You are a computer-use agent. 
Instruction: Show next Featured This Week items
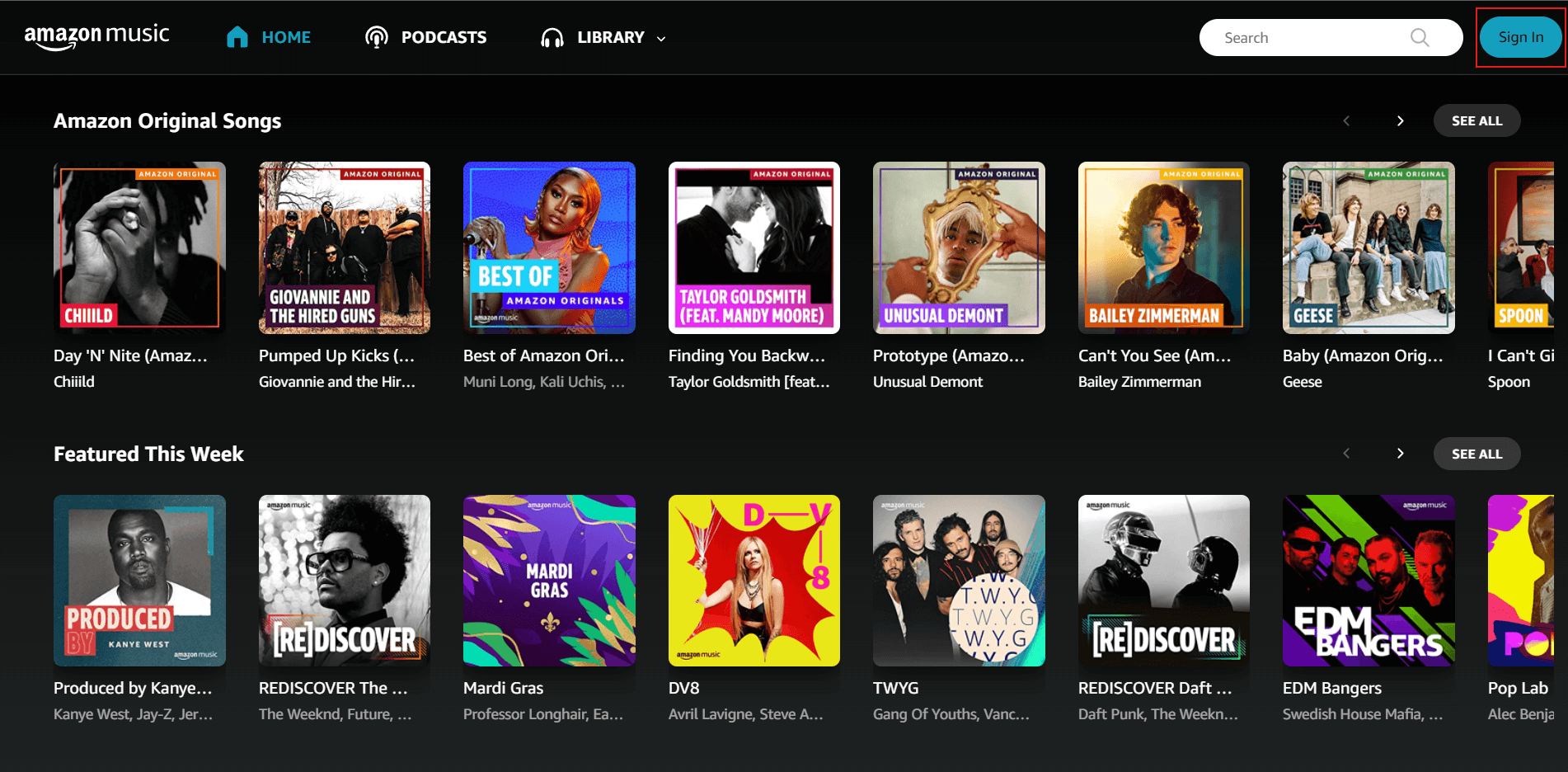(x=1400, y=454)
